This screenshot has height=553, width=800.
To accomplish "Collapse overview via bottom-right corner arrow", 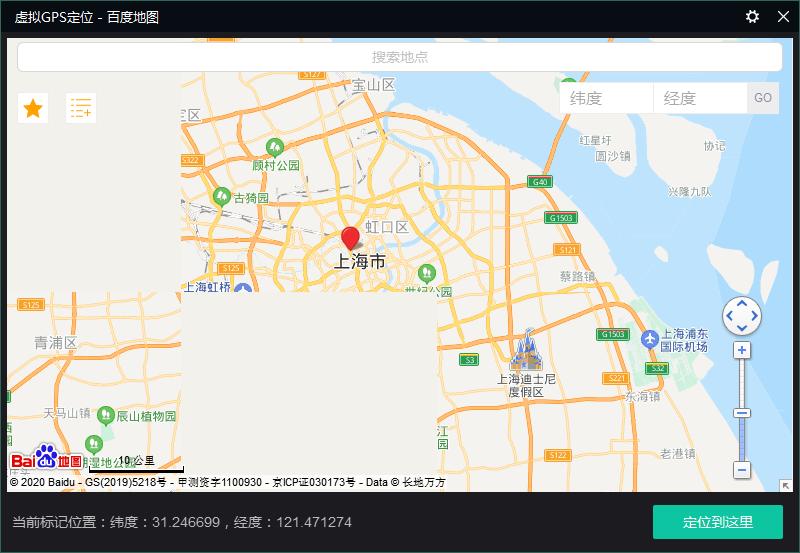I will tap(786, 486).
